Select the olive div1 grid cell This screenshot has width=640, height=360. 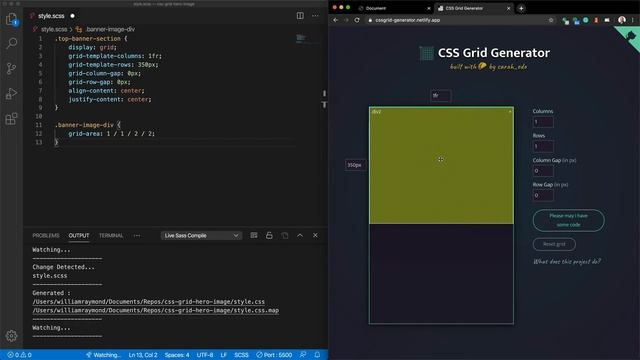pyautogui.click(x=441, y=165)
